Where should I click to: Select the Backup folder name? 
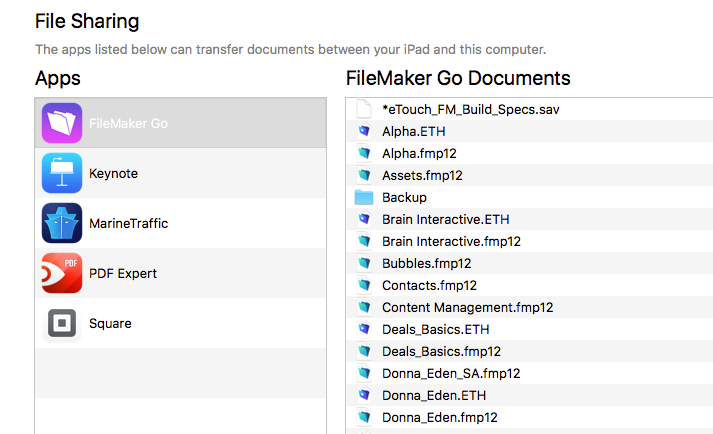(404, 197)
